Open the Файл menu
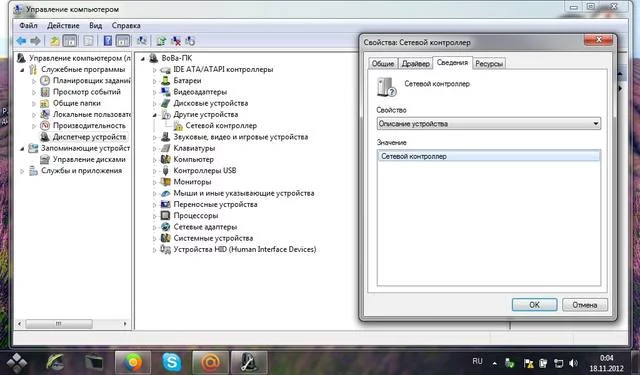The height and width of the screenshot is (375, 640). point(28,25)
